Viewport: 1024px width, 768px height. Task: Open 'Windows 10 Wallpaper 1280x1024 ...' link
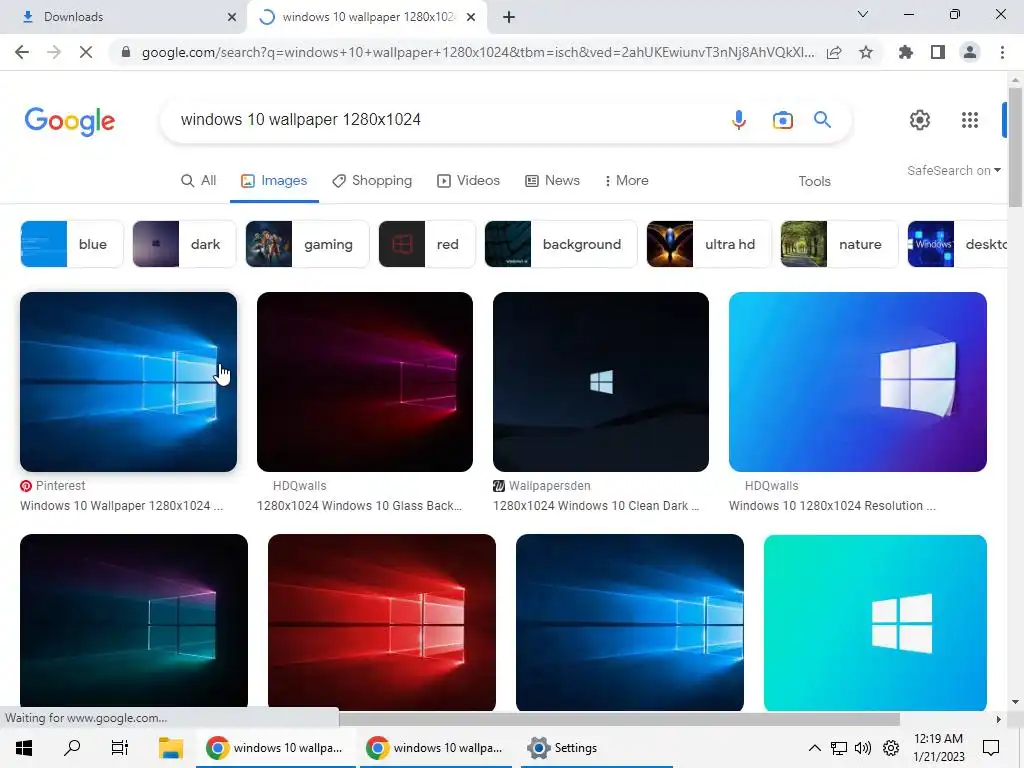(x=121, y=505)
